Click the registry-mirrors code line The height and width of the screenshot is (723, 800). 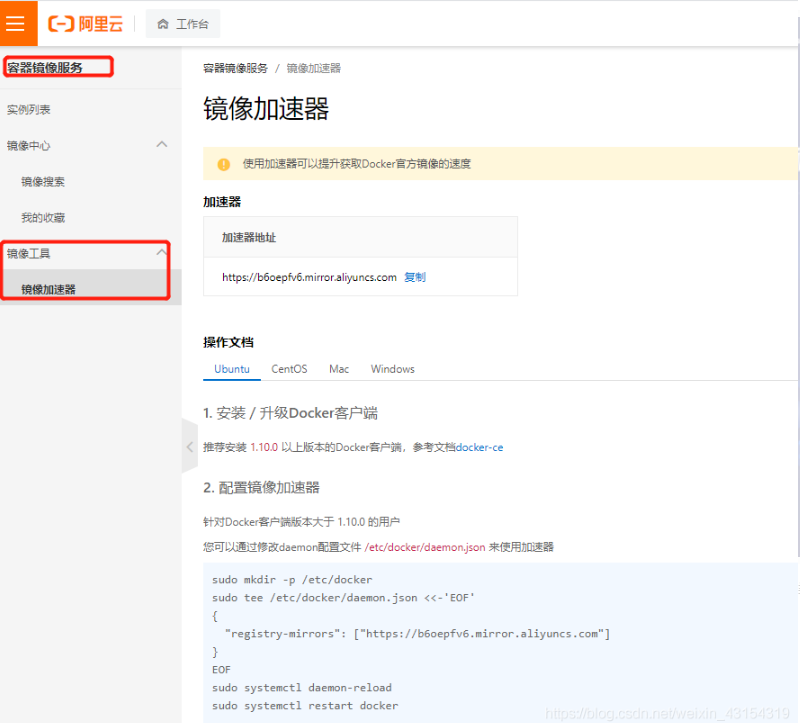click(x=417, y=634)
